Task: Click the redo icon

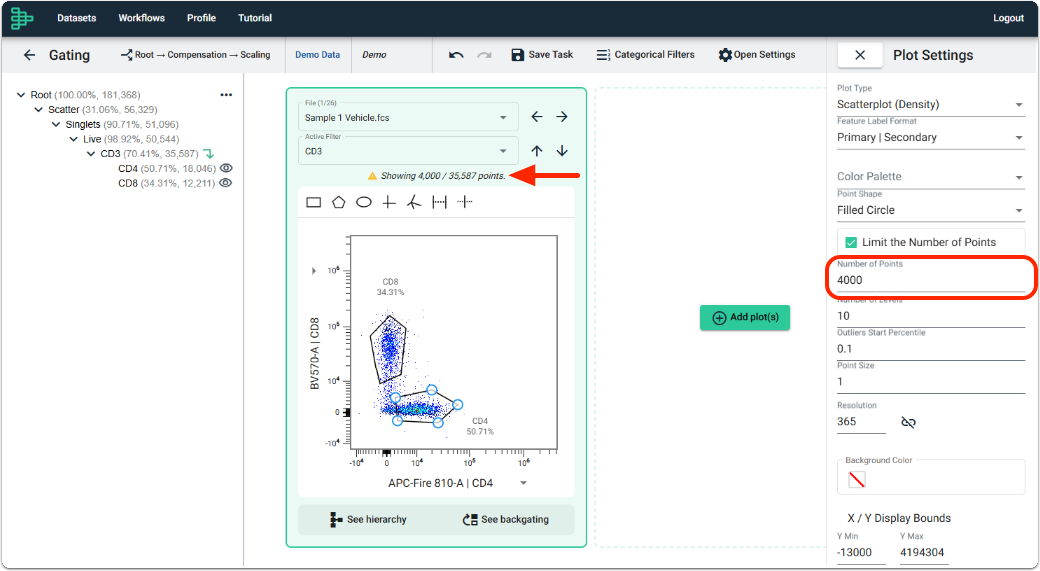Action: point(484,55)
